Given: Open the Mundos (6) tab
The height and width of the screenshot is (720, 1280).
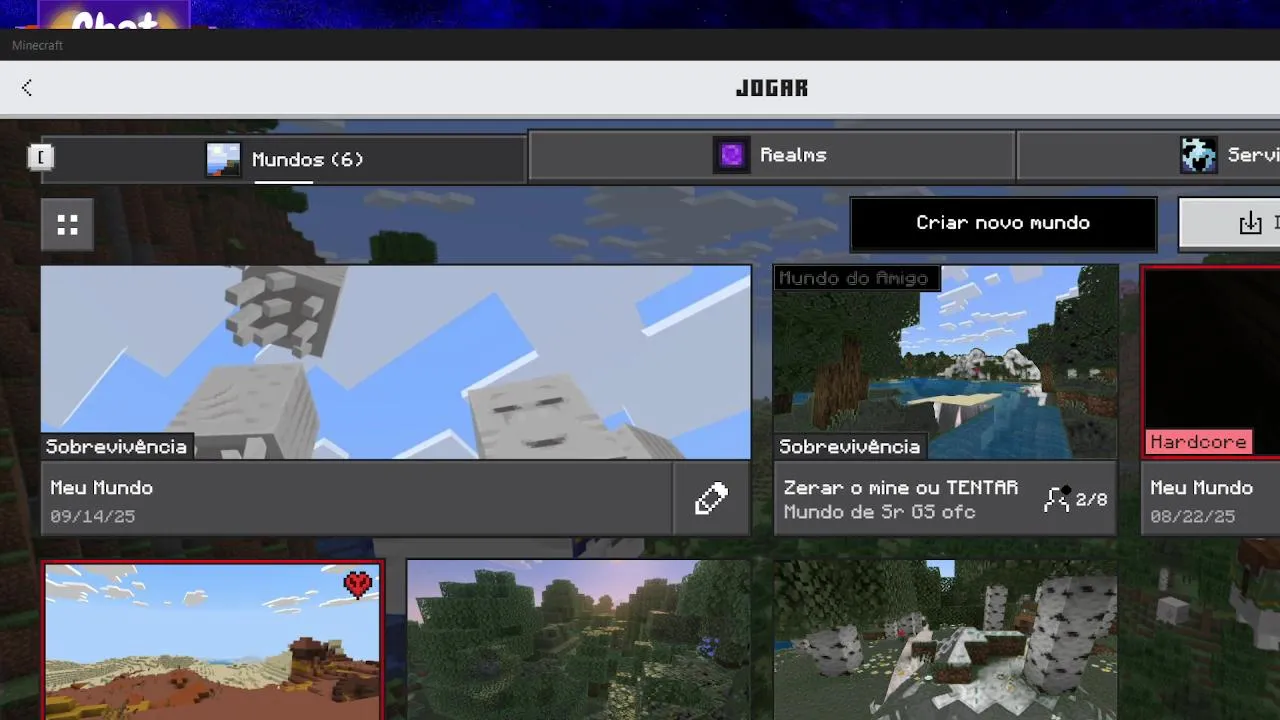Looking at the screenshot, I should (283, 159).
